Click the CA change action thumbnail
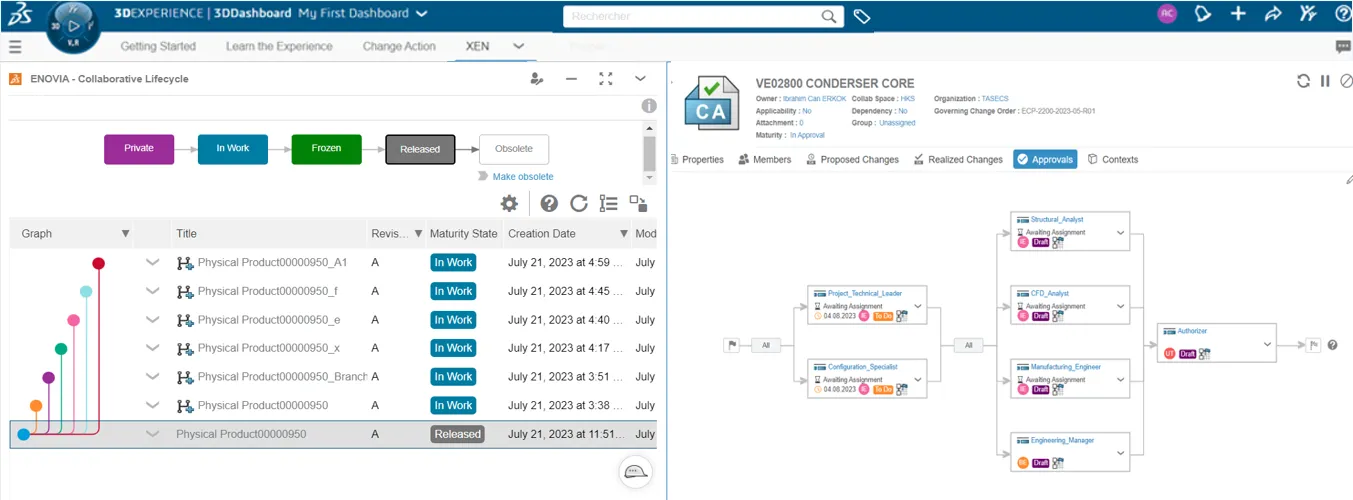Viewport: 1353px width, 500px height. point(712,103)
